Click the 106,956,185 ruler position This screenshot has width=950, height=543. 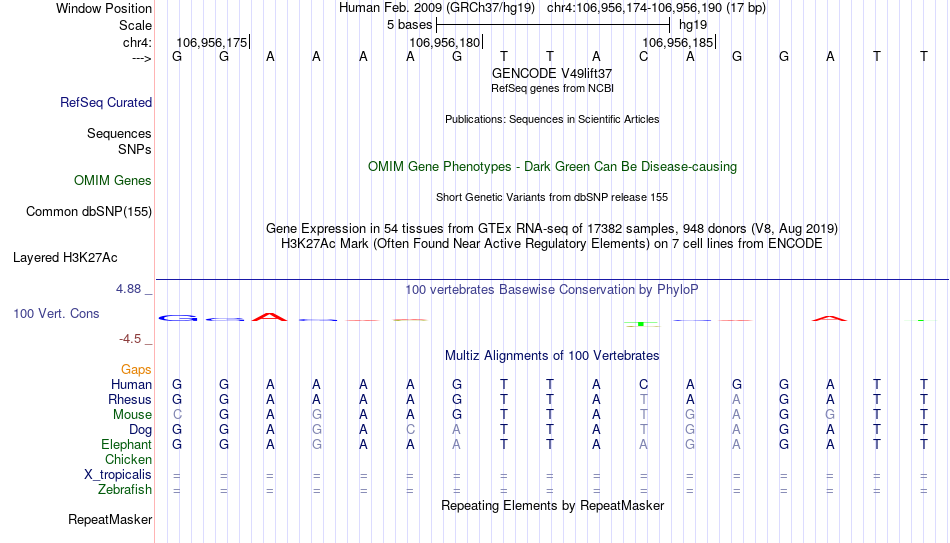click(679, 42)
